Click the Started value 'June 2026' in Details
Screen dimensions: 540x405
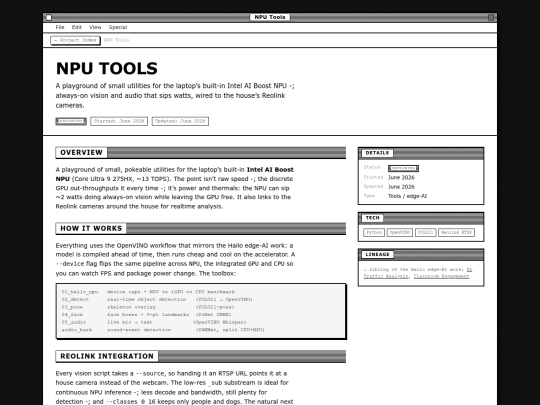pos(401,177)
